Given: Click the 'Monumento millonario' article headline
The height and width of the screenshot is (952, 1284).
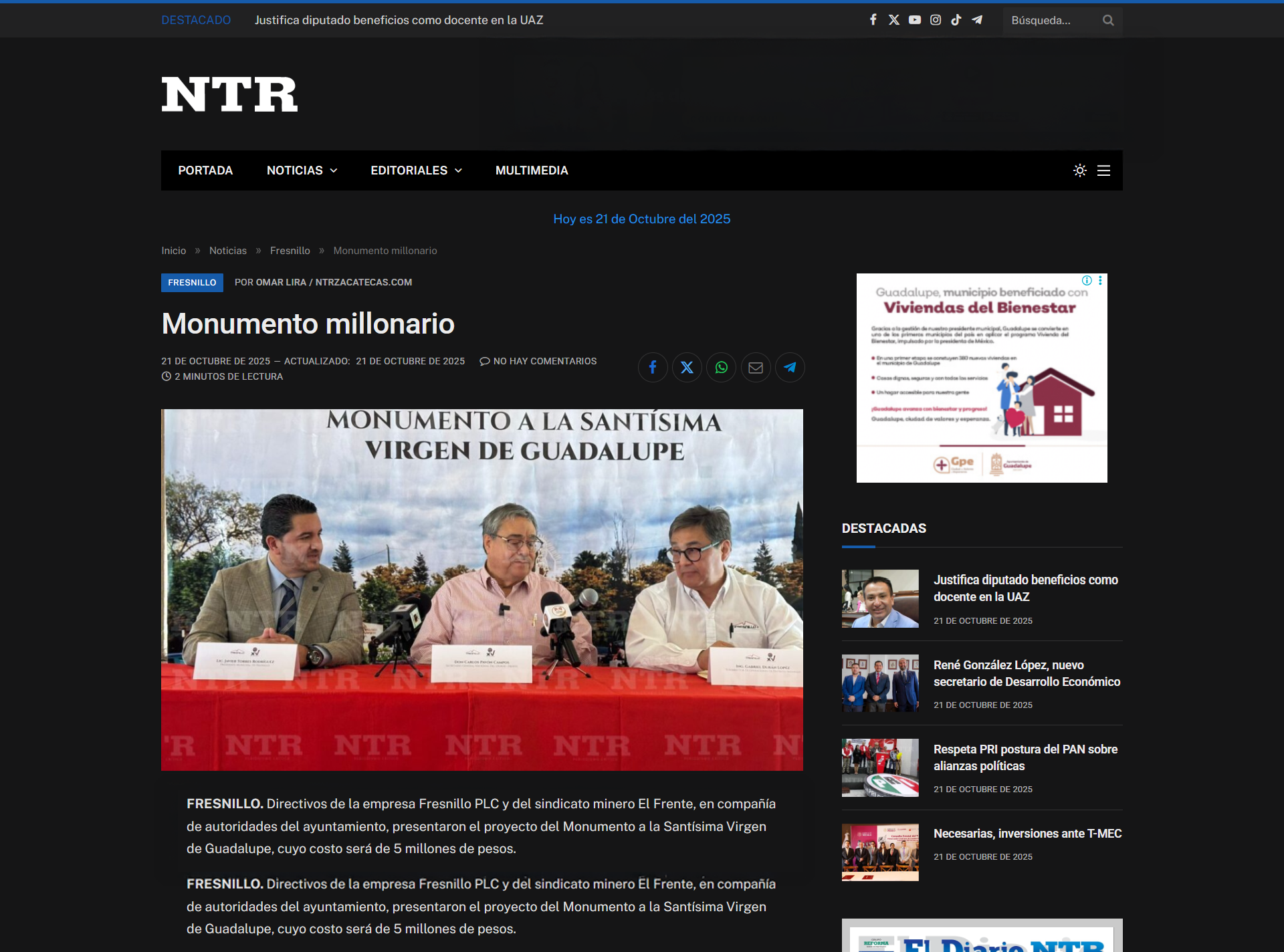Looking at the screenshot, I should coord(308,324).
